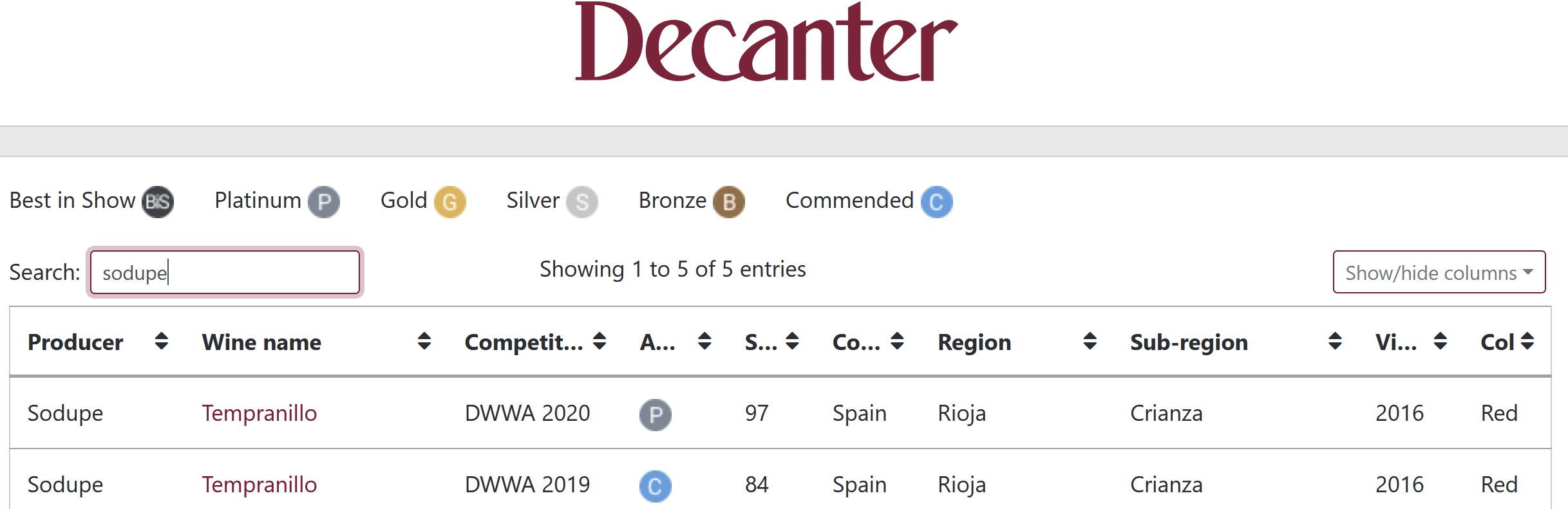Image resolution: width=1568 pixels, height=509 pixels.
Task: Click the Platinum badge in DWWA 2020 row
Action: click(x=656, y=414)
